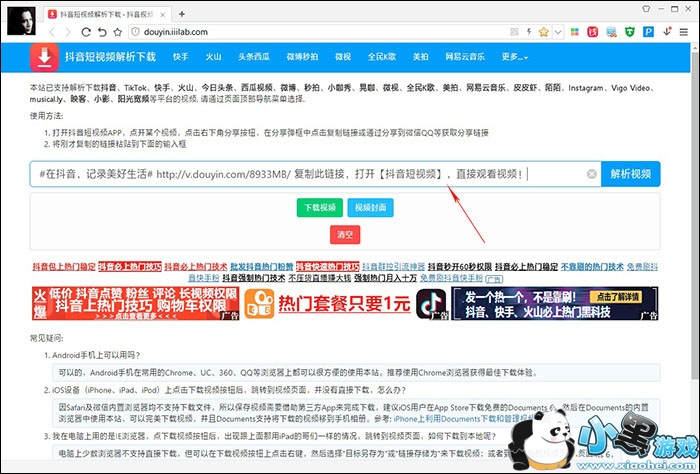Open the 全民K歌 nav item

click(x=382, y=57)
